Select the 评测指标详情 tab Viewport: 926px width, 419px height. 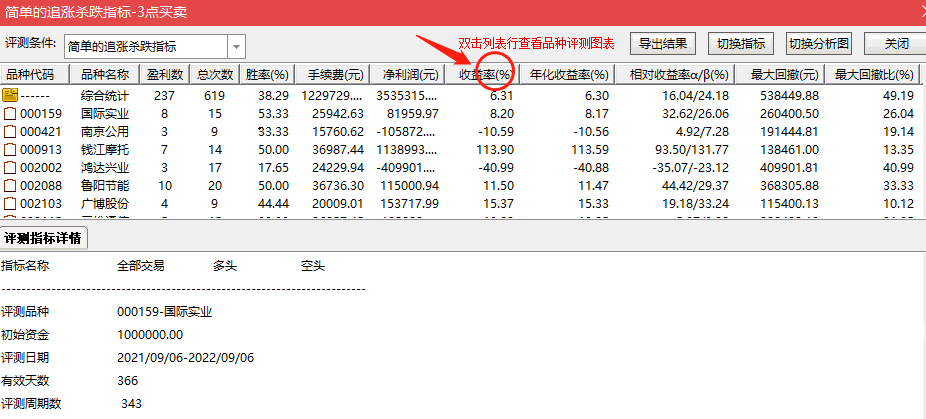44,238
